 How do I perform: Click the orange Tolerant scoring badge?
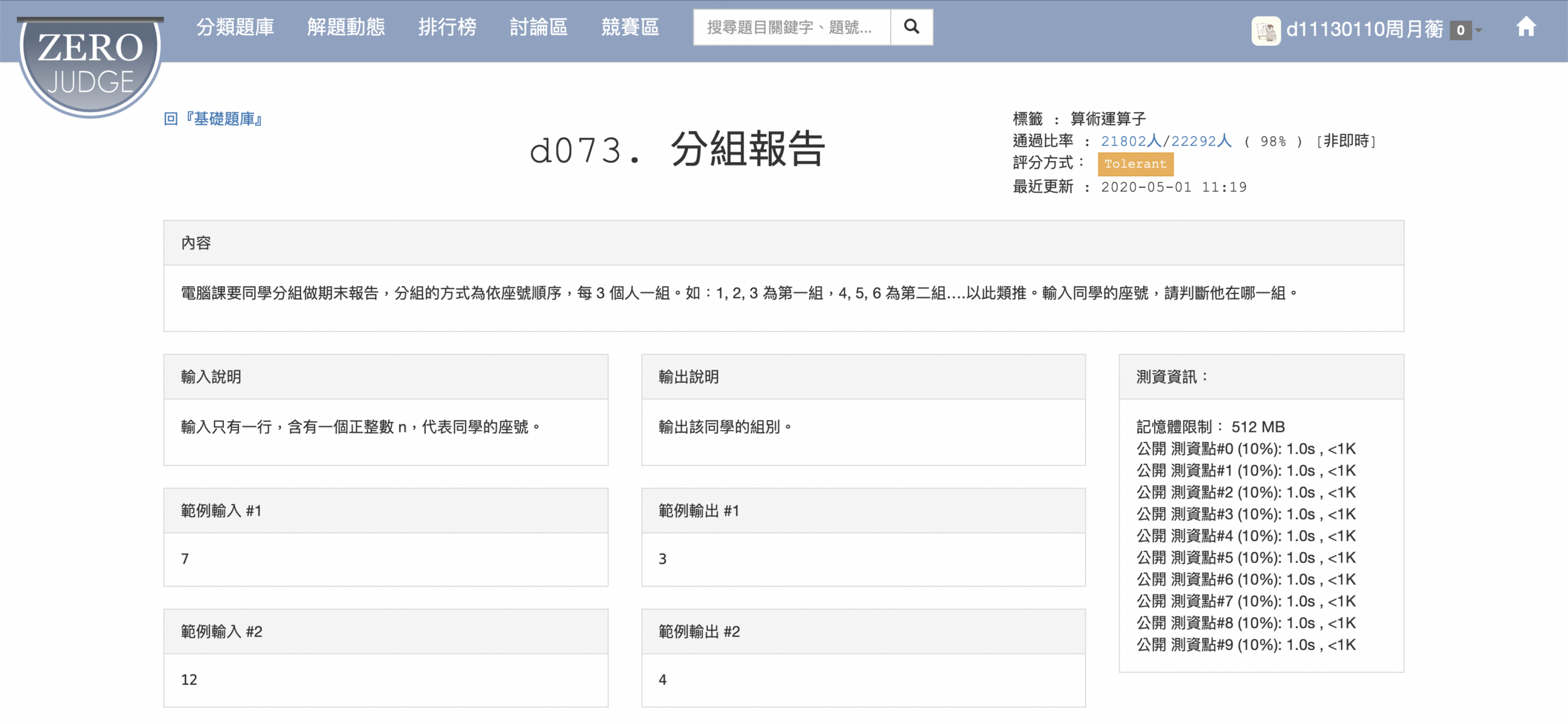(1135, 164)
